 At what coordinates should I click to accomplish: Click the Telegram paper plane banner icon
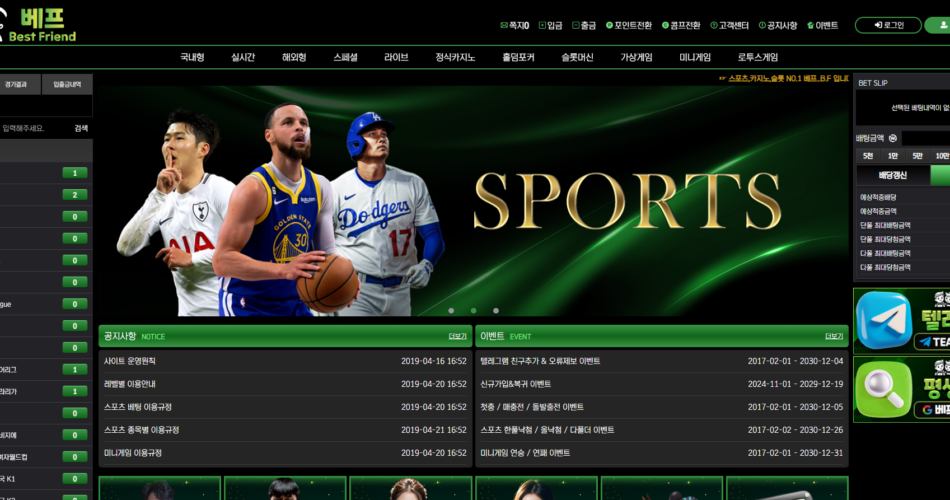(882, 319)
